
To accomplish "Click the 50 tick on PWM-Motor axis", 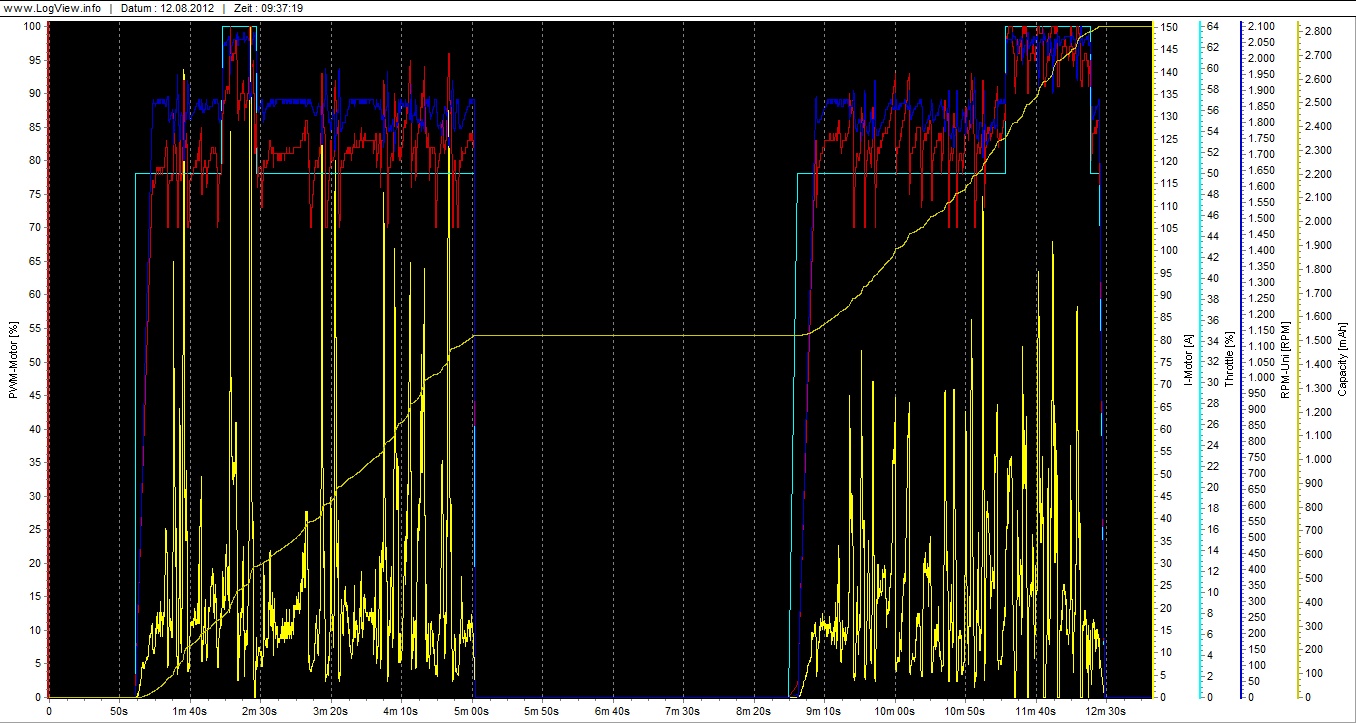I will 36,362.
